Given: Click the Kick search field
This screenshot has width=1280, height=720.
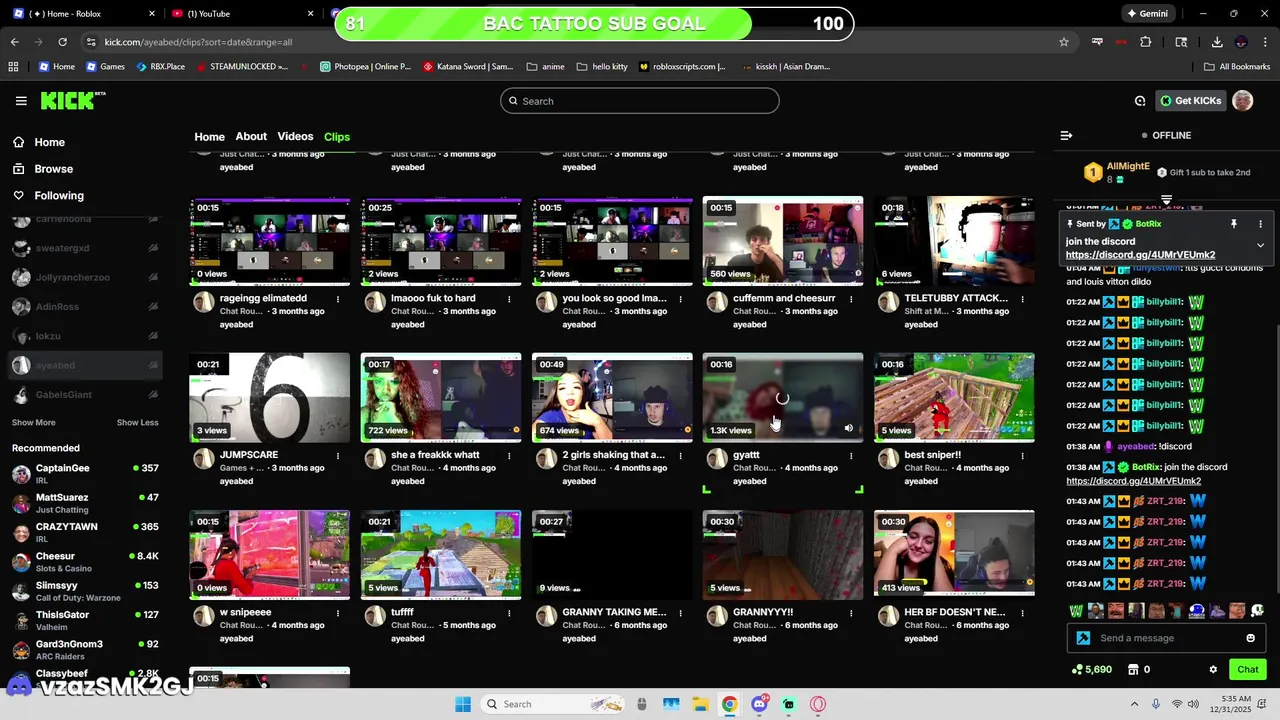Looking at the screenshot, I should tap(640, 101).
